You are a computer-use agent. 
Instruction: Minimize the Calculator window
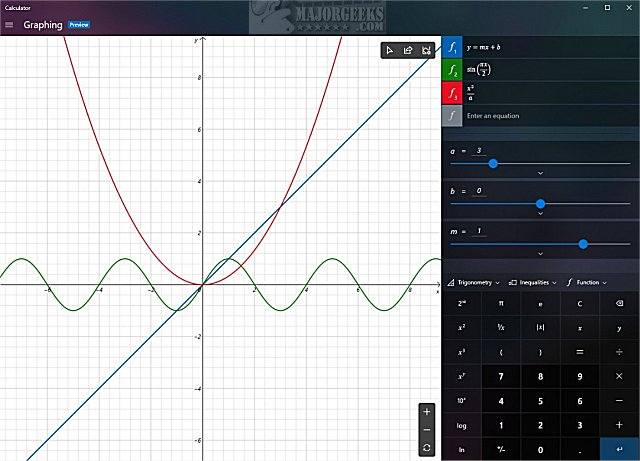coord(586,7)
